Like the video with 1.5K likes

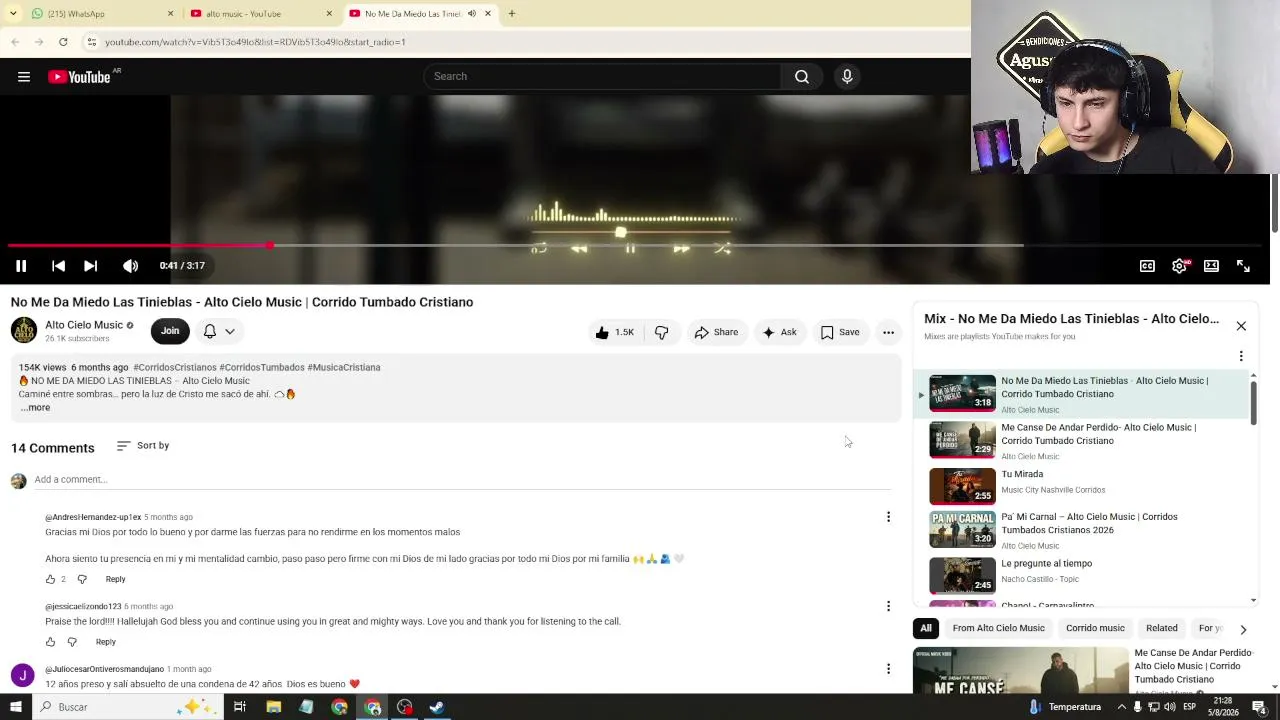tap(615, 333)
